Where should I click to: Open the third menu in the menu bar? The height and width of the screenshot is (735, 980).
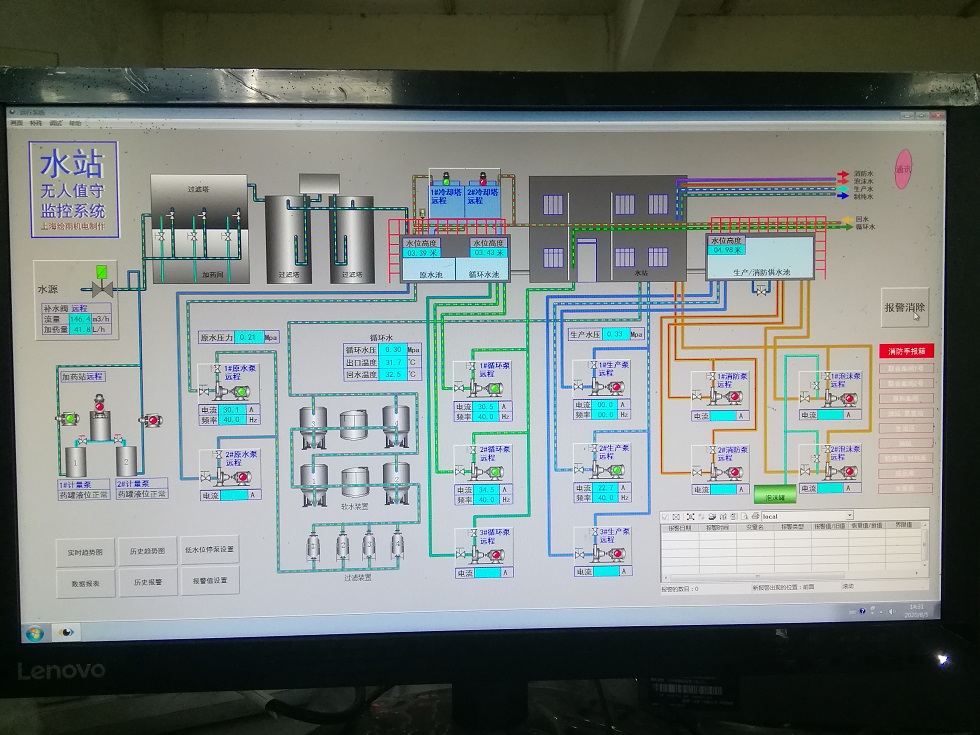(56, 123)
